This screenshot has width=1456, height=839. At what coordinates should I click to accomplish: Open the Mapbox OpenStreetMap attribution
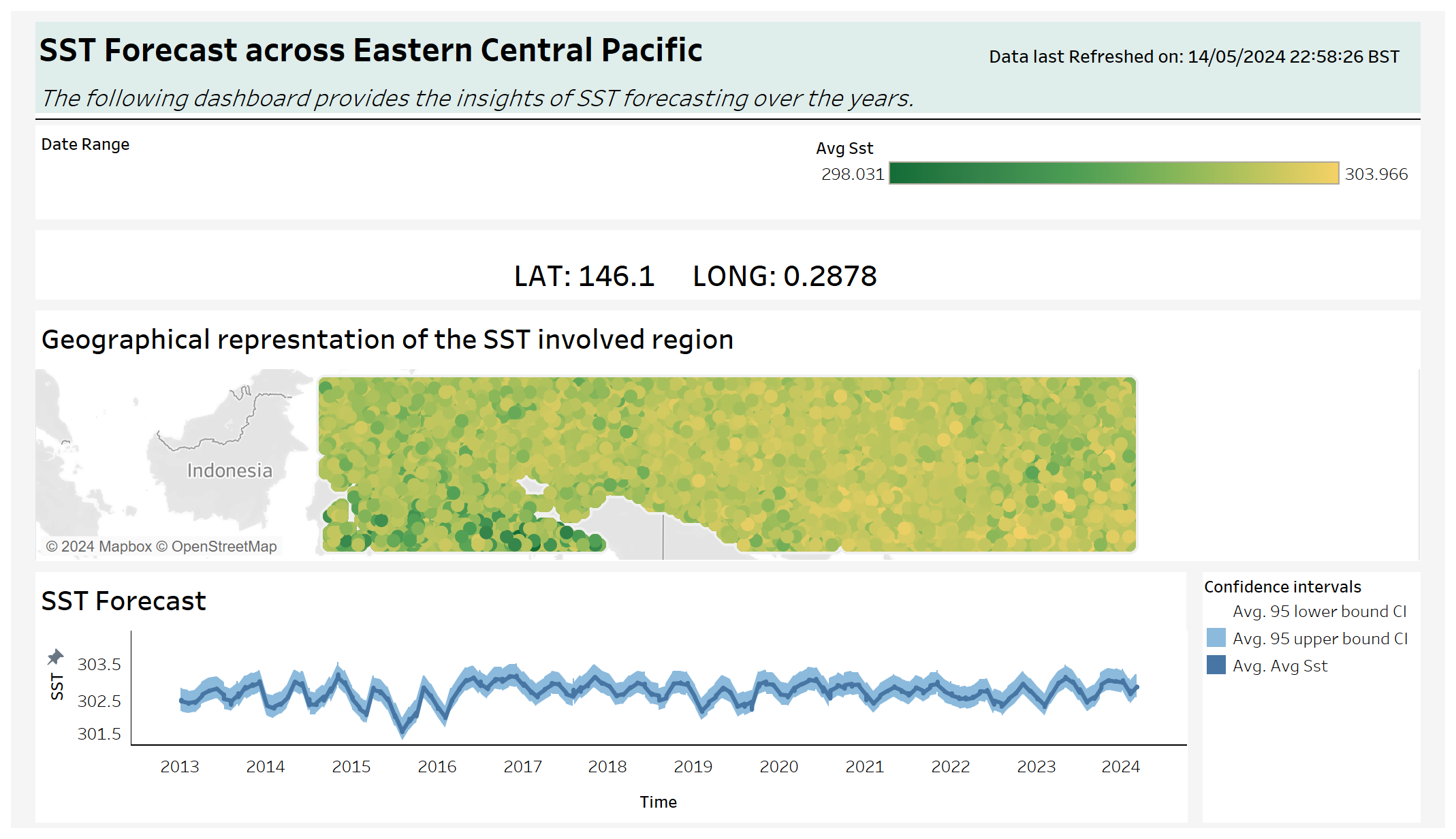(161, 546)
